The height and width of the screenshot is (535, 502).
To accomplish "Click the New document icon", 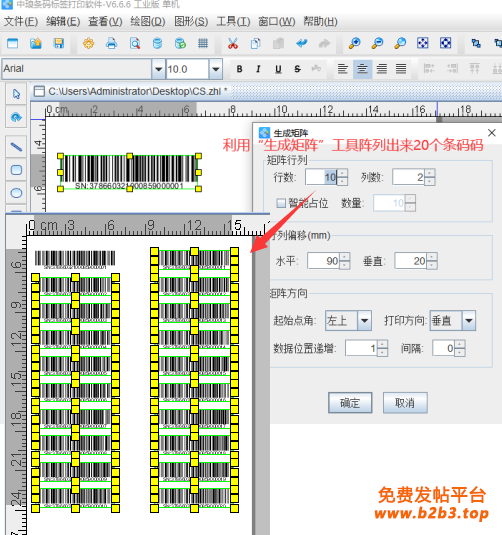I will (x=13, y=43).
